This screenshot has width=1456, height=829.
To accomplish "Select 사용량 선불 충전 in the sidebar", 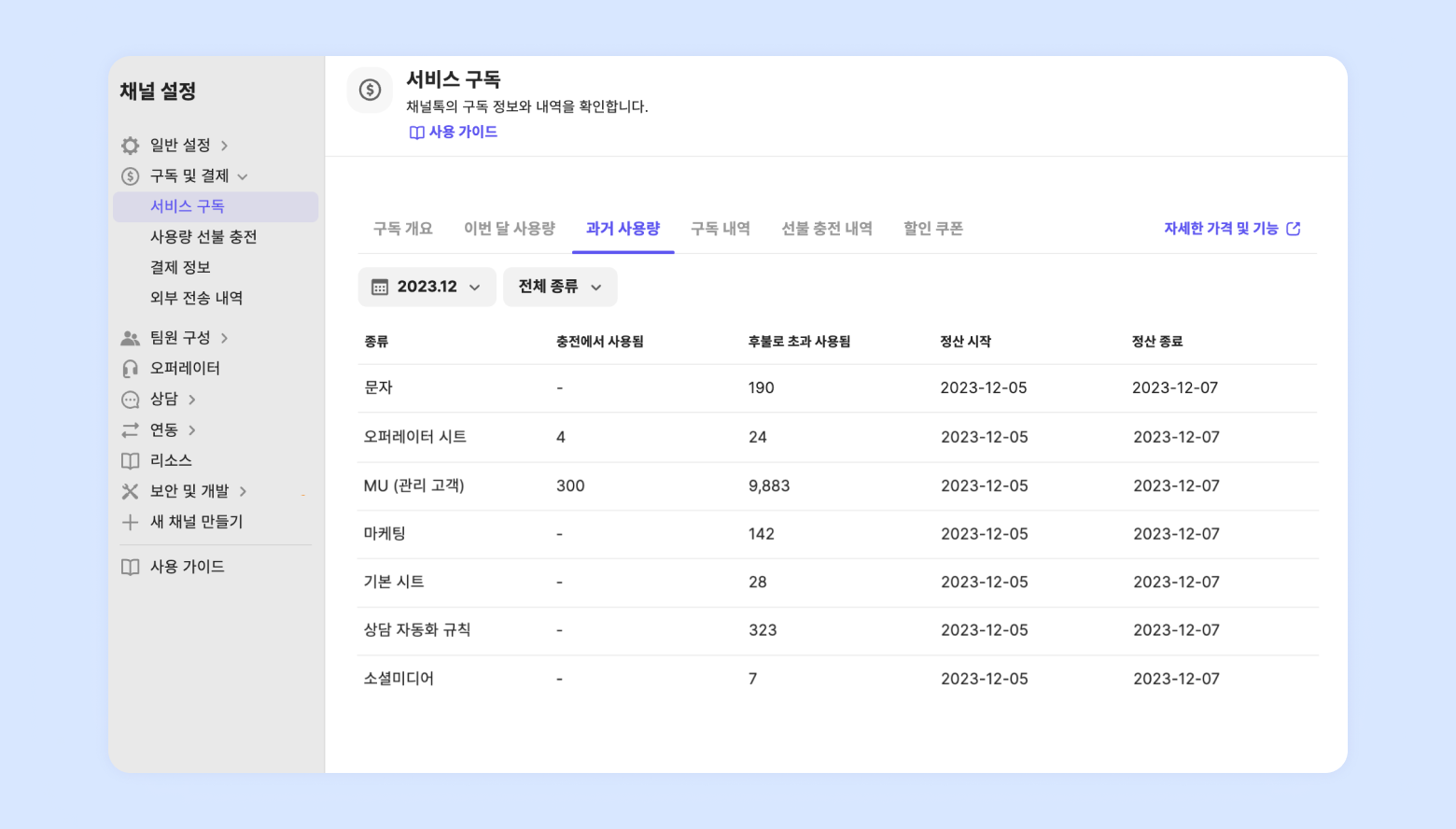I will (203, 237).
